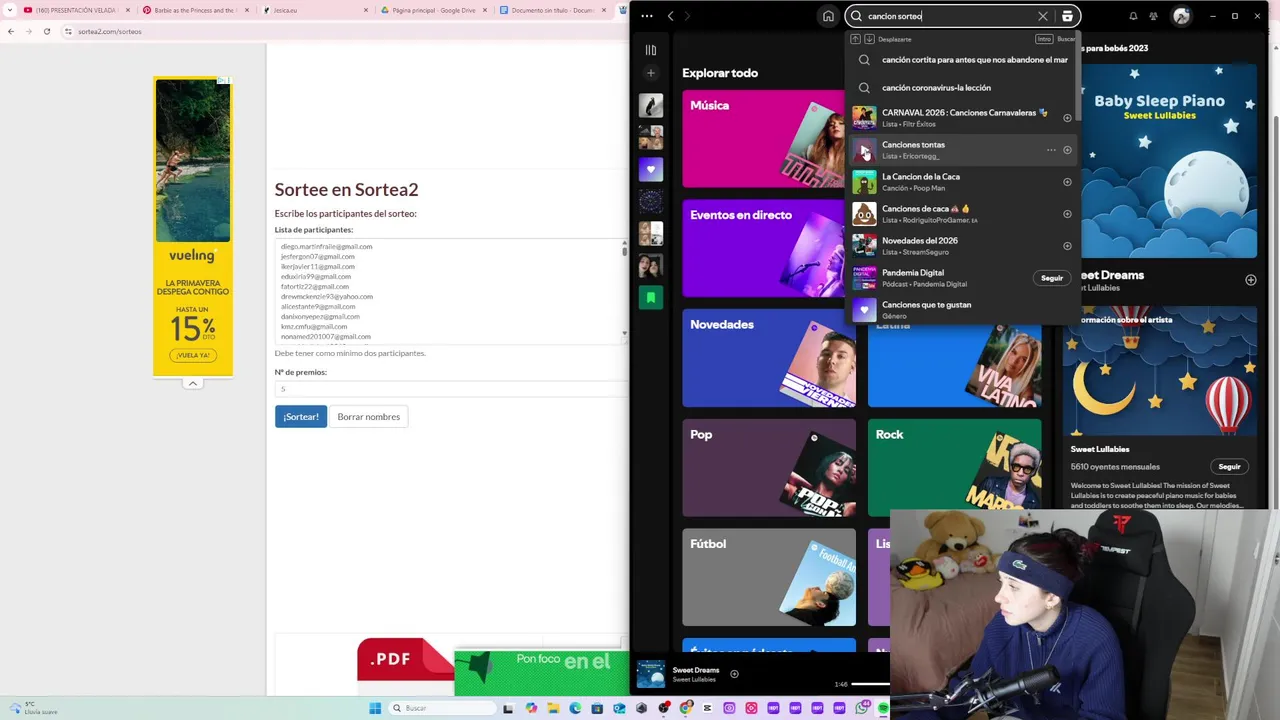Open the Friend activity icon in Spotify
The image size is (1280, 720).
(x=1153, y=16)
